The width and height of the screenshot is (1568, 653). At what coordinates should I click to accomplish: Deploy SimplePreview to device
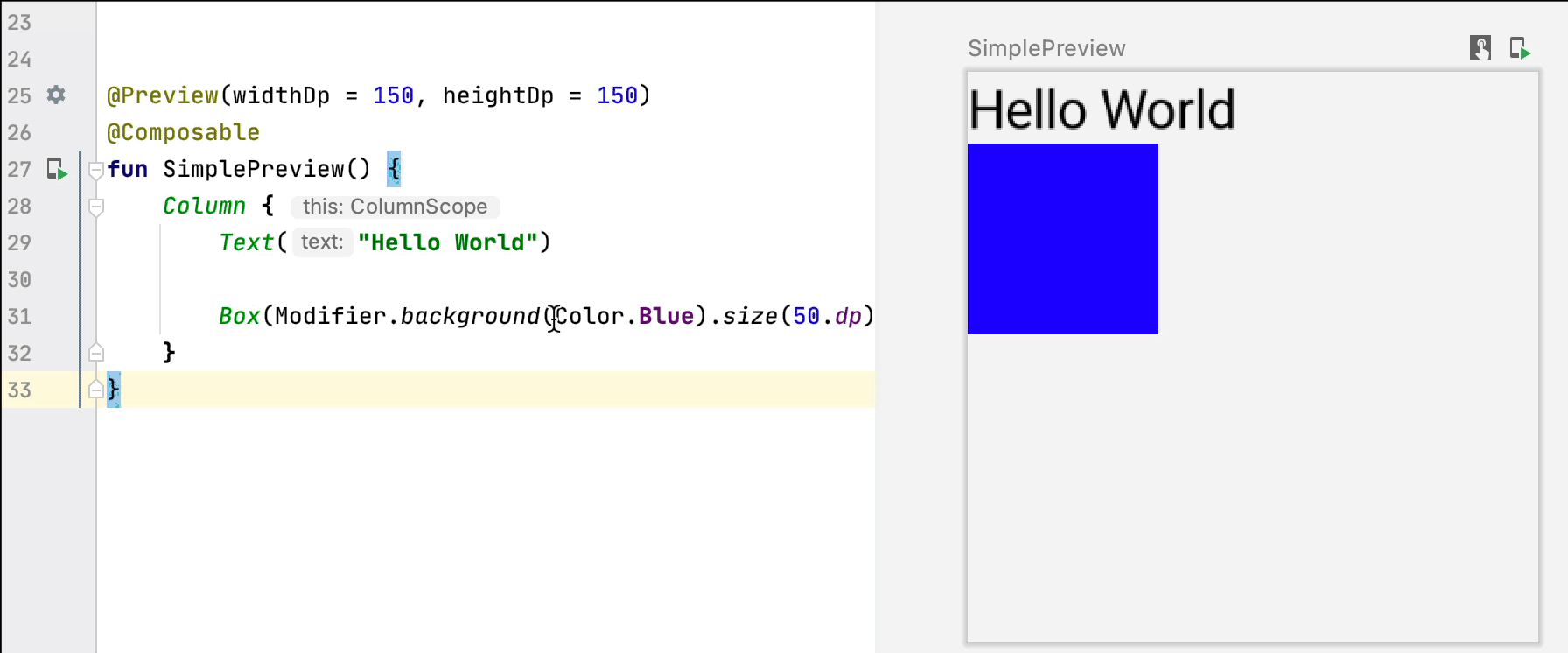click(1520, 47)
